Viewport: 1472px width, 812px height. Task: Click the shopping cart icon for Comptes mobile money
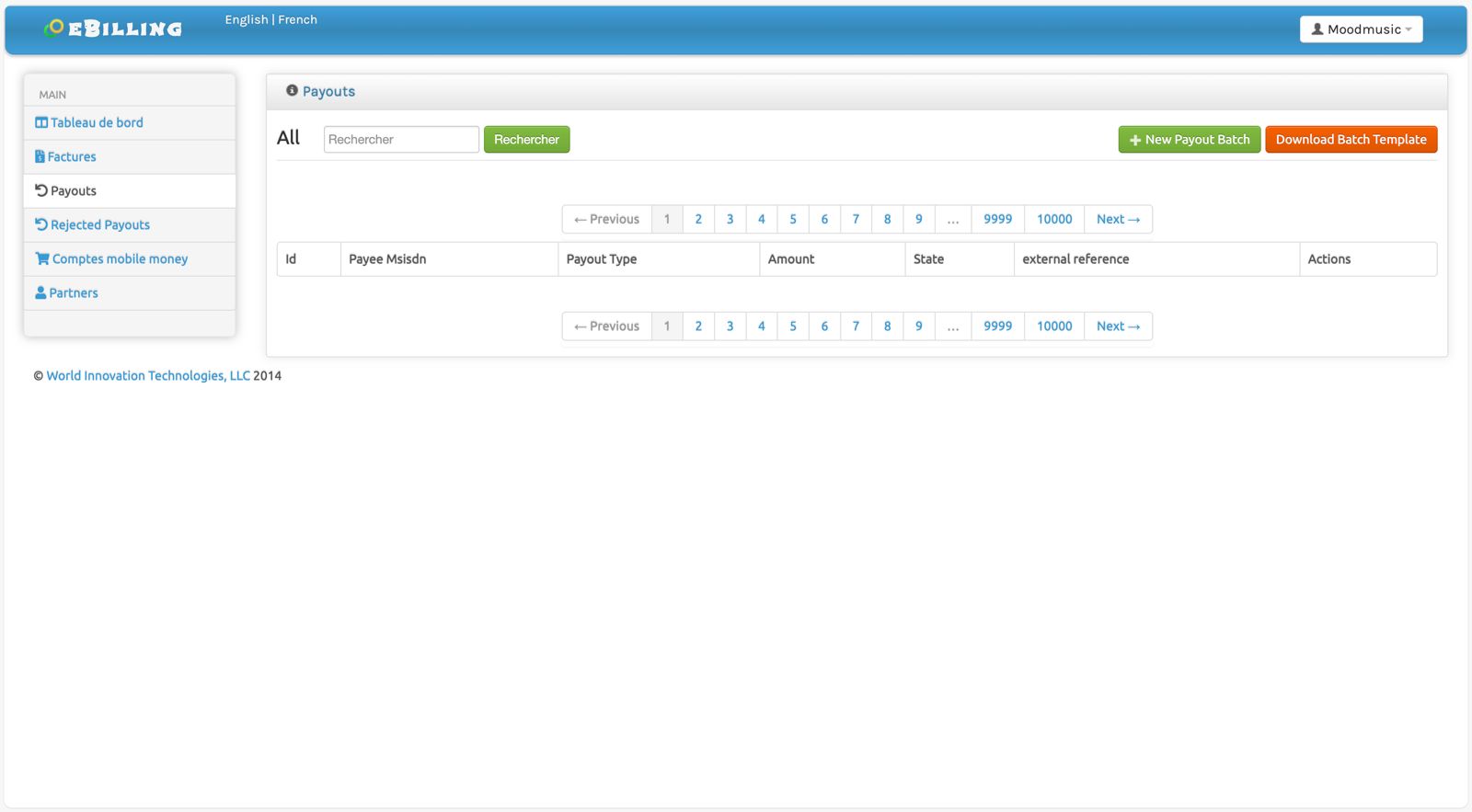(x=42, y=258)
